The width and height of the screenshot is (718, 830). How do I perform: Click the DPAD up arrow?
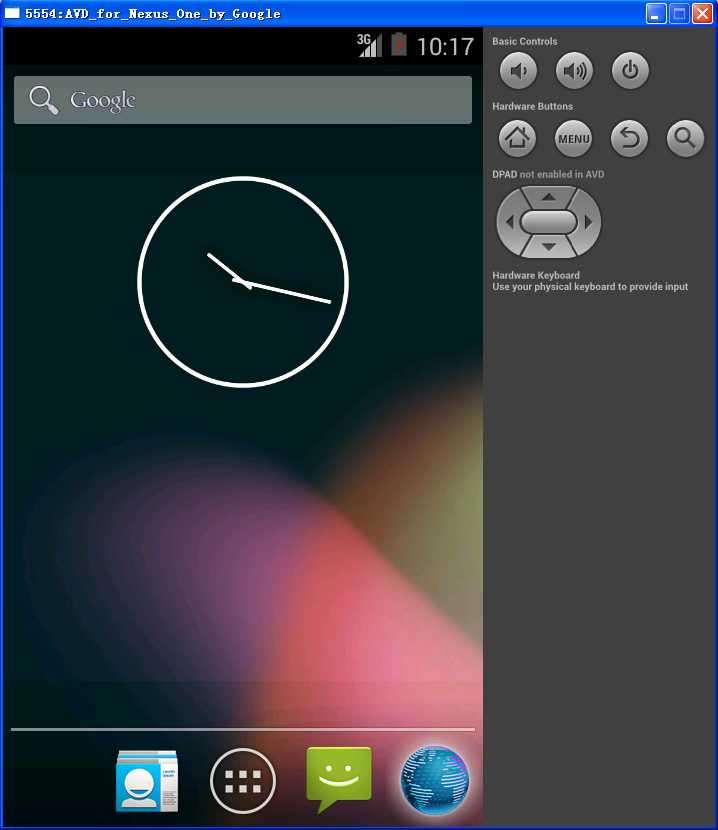click(549, 196)
